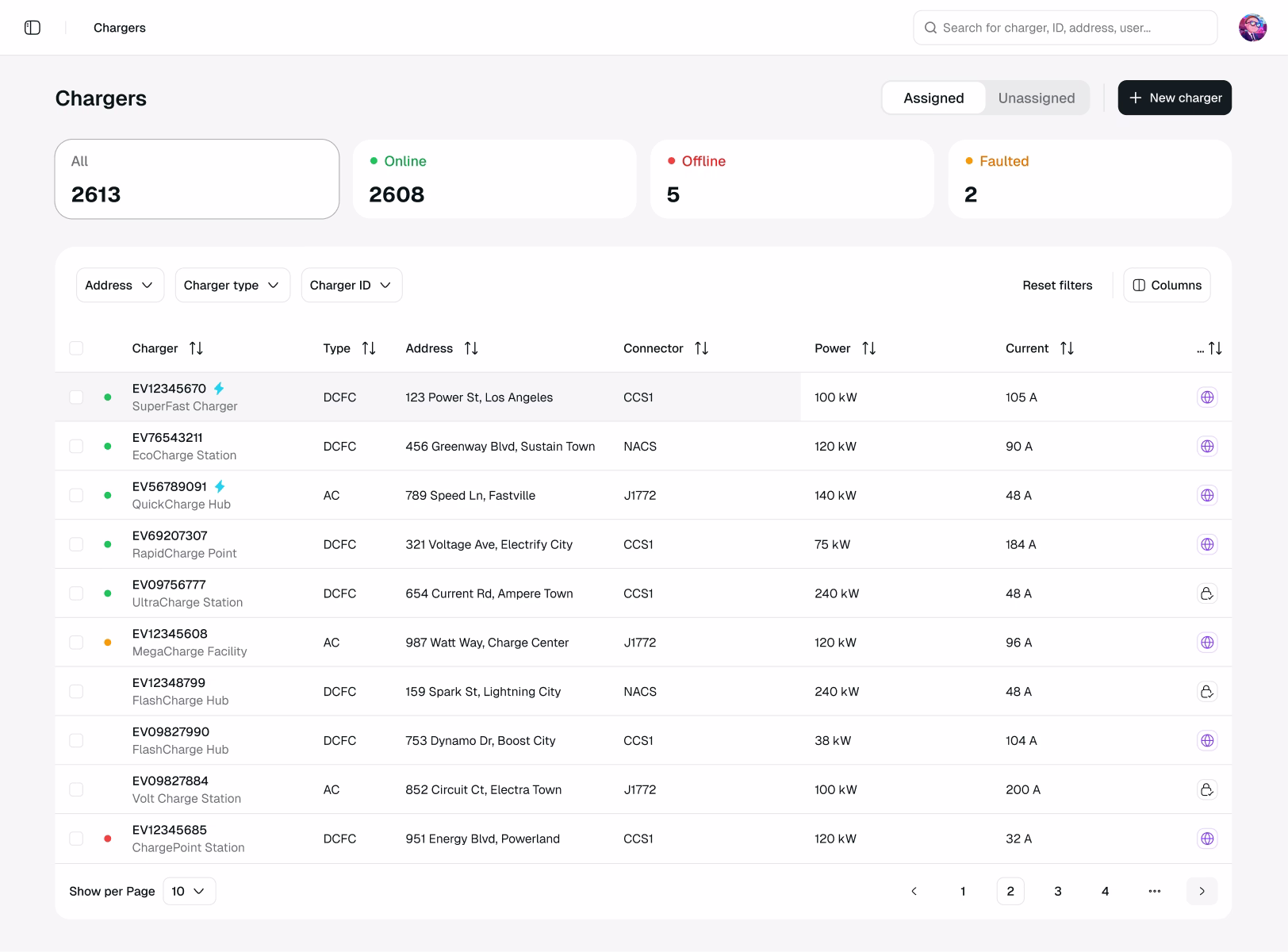Viewport: 1288px width, 952px height.
Task: Focus the charger search field
Action: [1065, 28]
